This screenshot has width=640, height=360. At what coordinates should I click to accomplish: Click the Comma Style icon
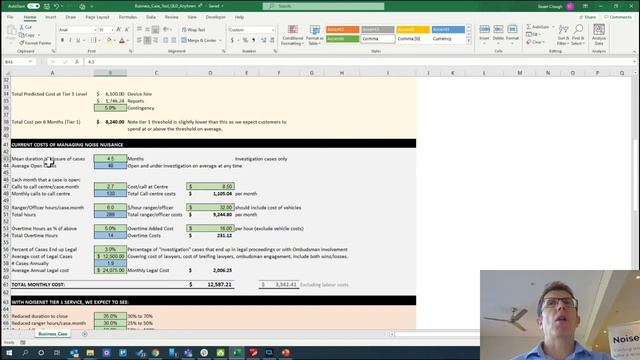pos(253,40)
